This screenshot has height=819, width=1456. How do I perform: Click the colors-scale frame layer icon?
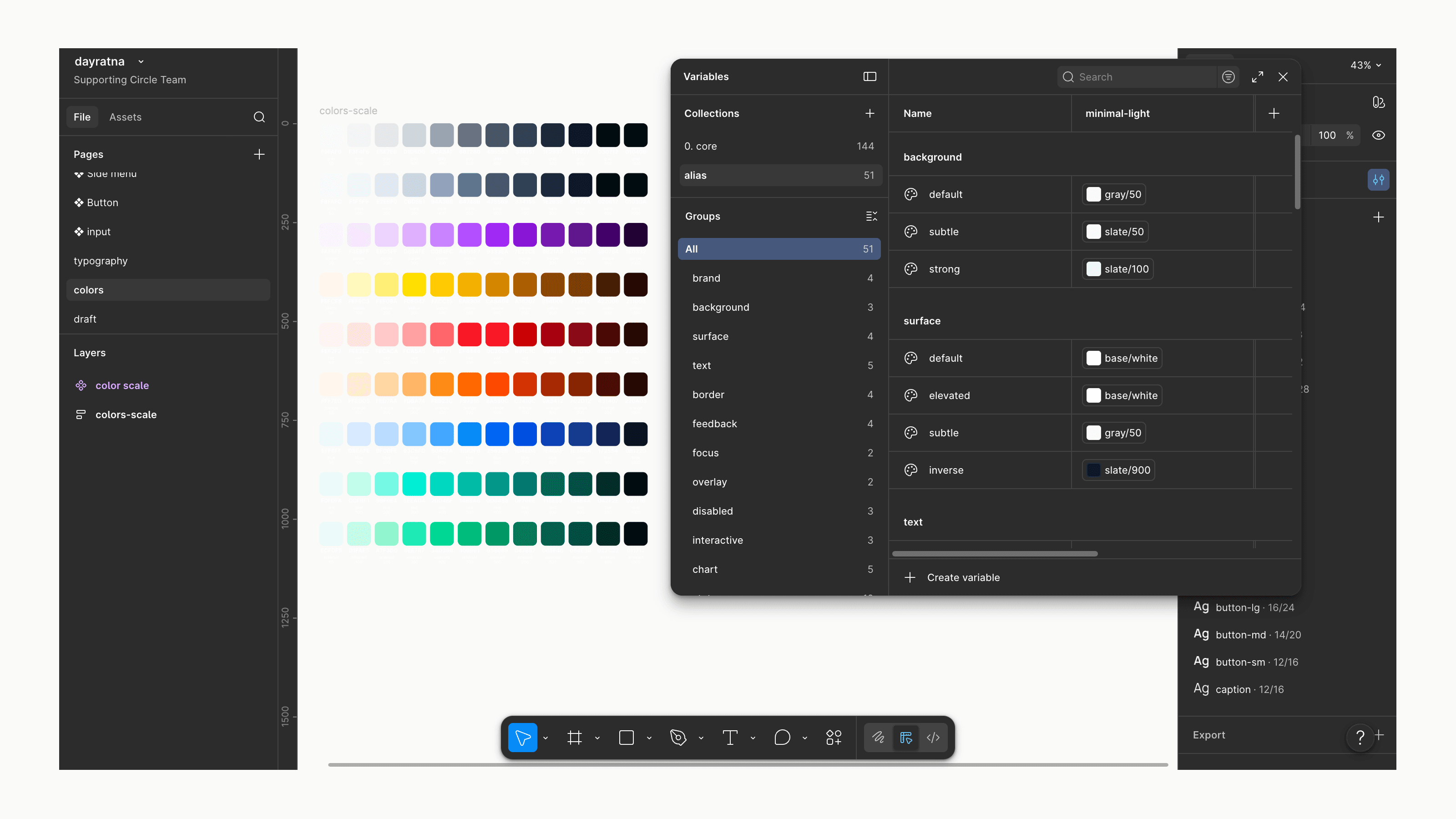[81, 415]
